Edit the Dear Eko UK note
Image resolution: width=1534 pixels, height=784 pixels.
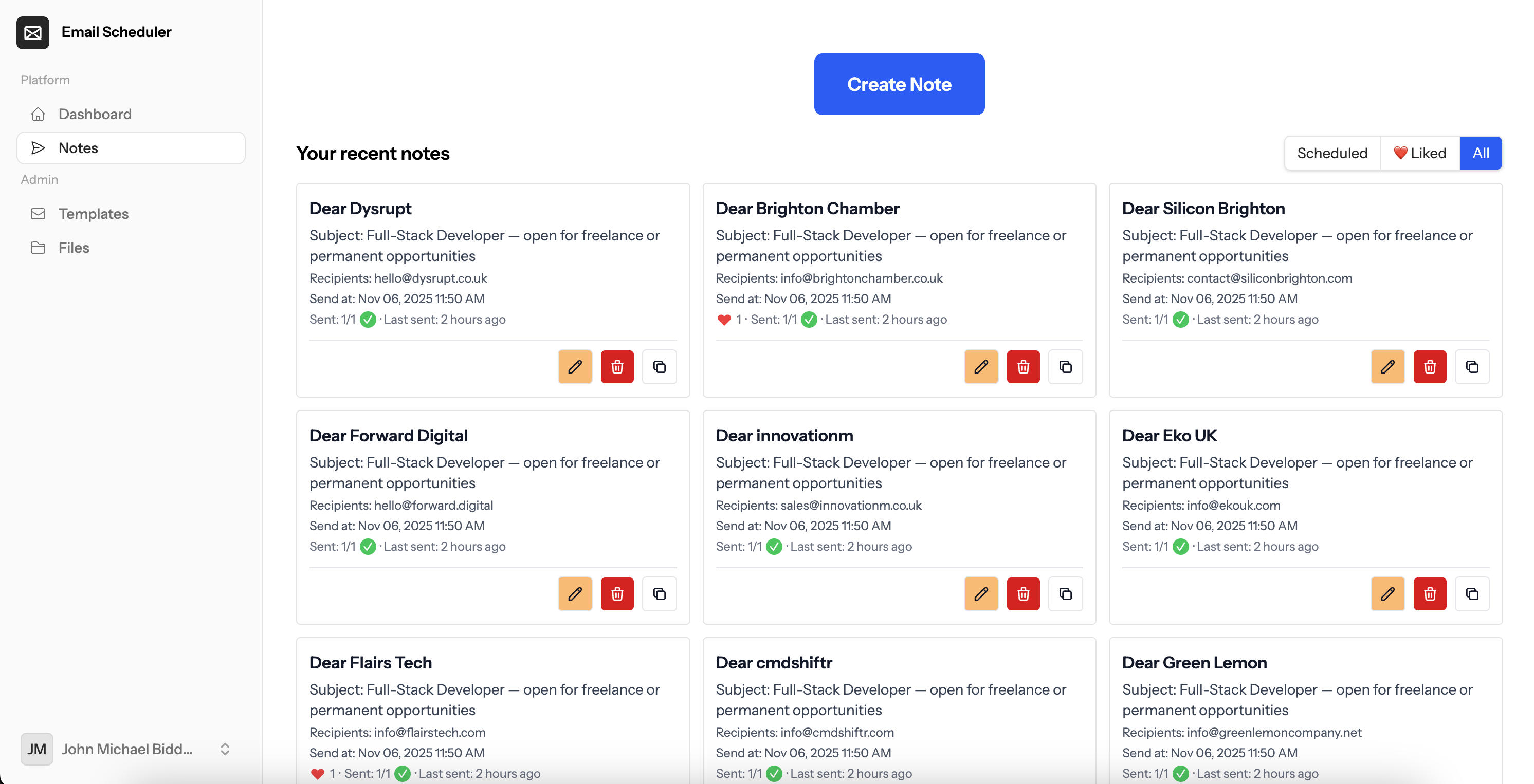pyautogui.click(x=1387, y=593)
